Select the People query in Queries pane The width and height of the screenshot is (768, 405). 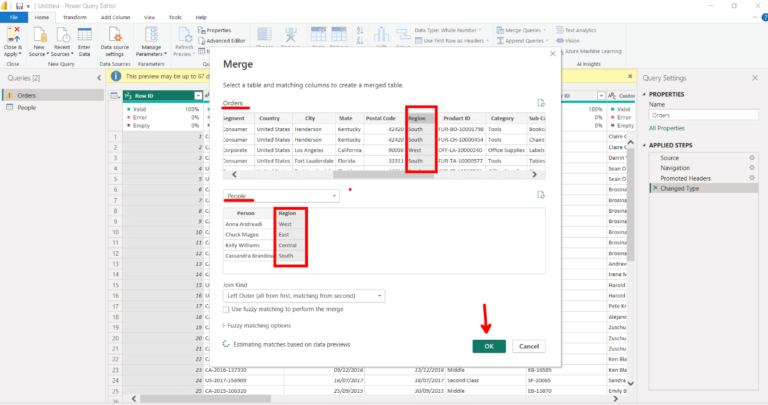coord(27,108)
